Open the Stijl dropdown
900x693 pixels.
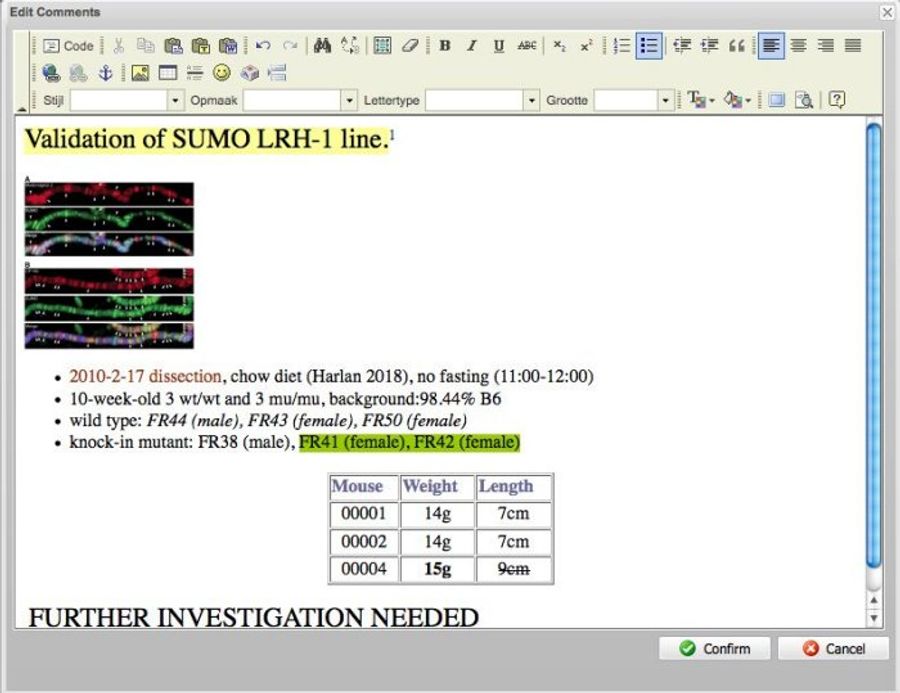coord(175,100)
